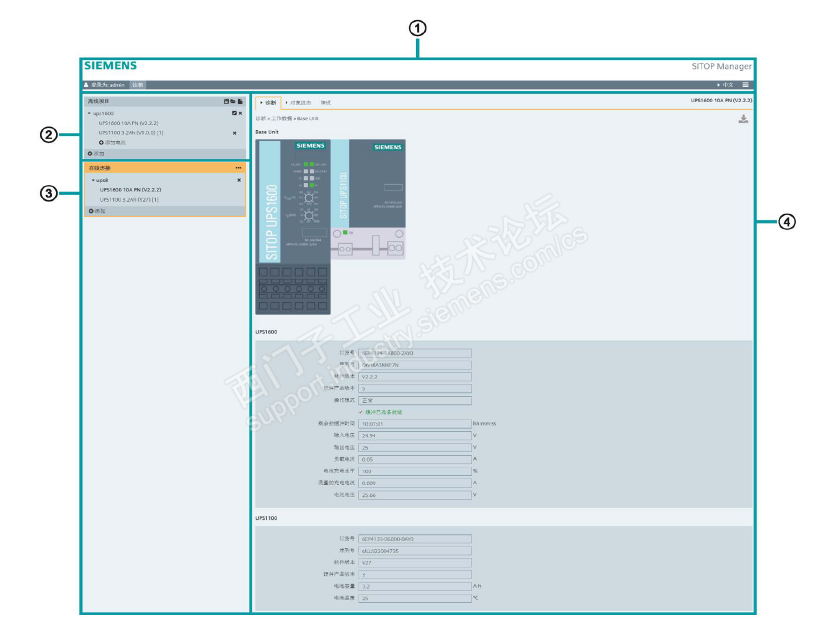Click the UPS1100 order number field
The image size is (813, 625).
pos(415,539)
